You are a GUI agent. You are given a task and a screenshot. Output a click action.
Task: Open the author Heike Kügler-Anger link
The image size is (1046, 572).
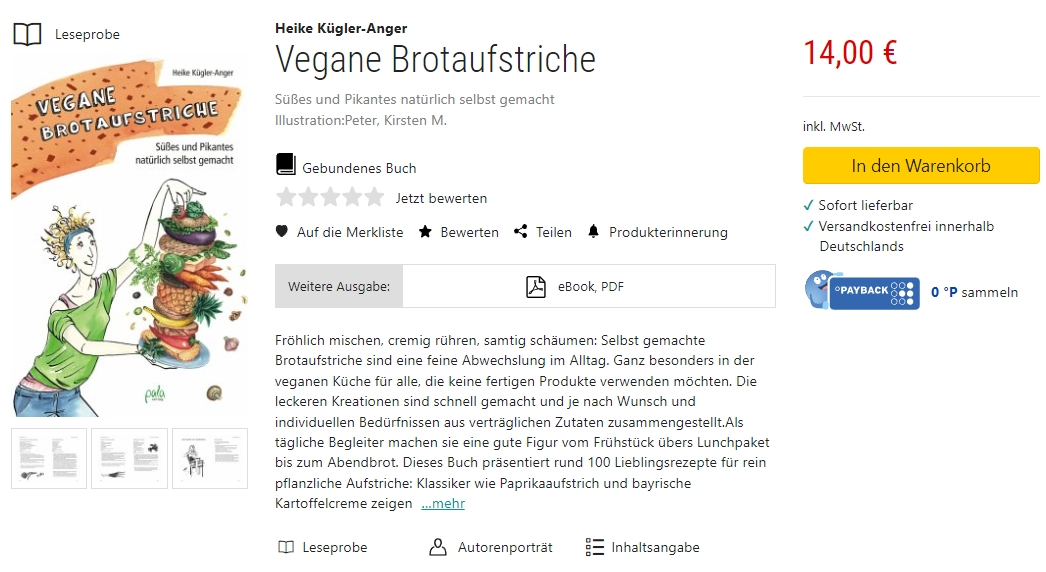(341, 28)
